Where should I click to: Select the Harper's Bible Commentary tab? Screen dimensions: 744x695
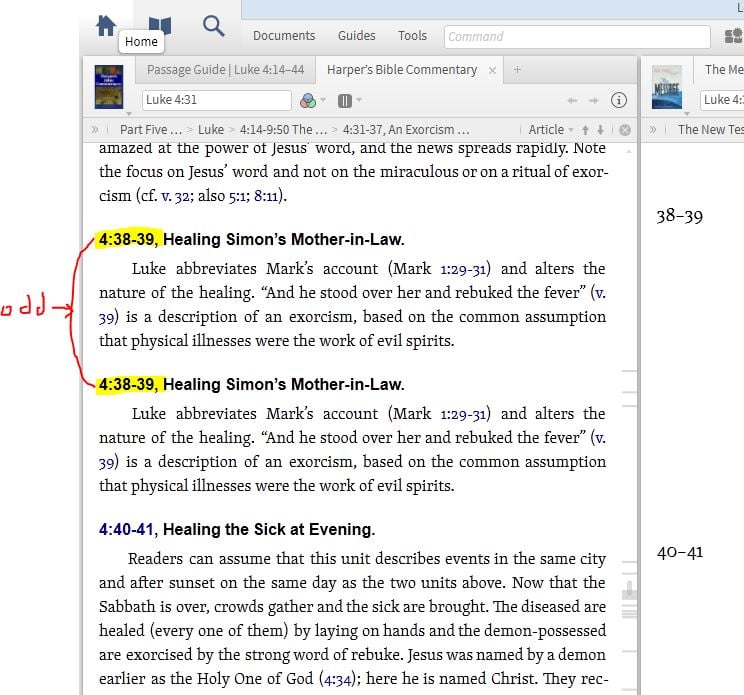401,70
